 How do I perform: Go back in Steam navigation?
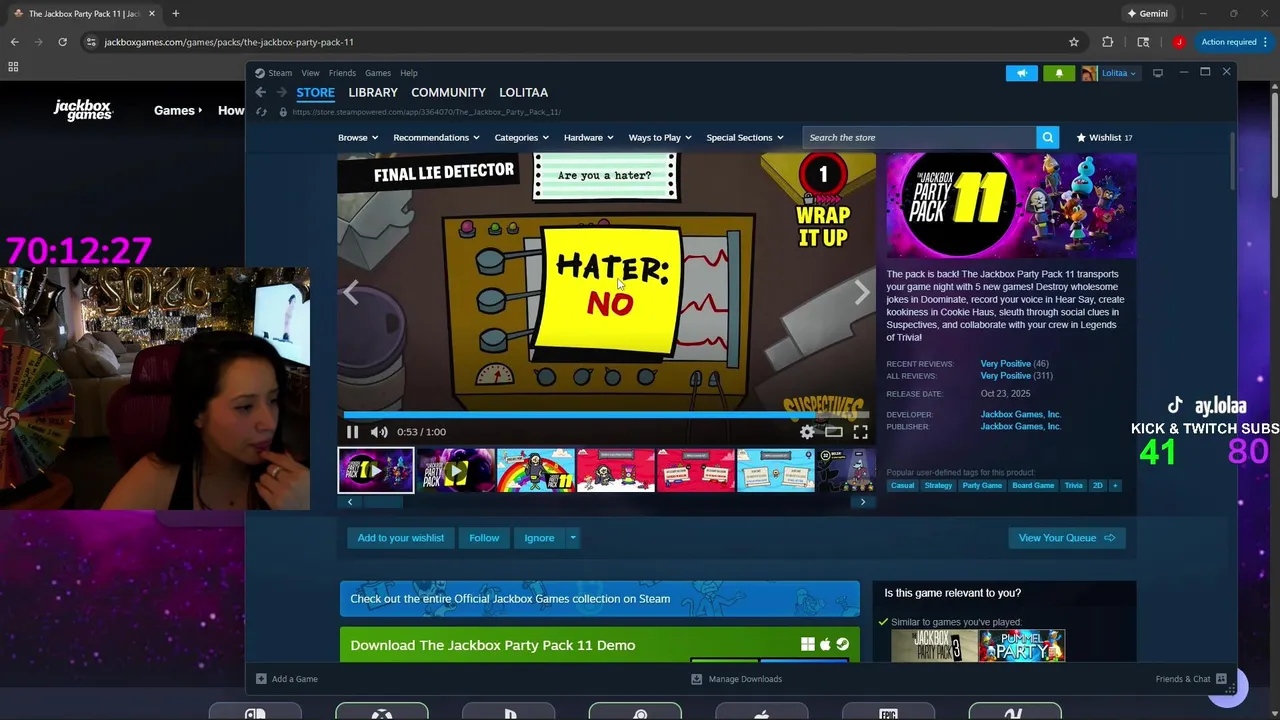pos(261,92)
